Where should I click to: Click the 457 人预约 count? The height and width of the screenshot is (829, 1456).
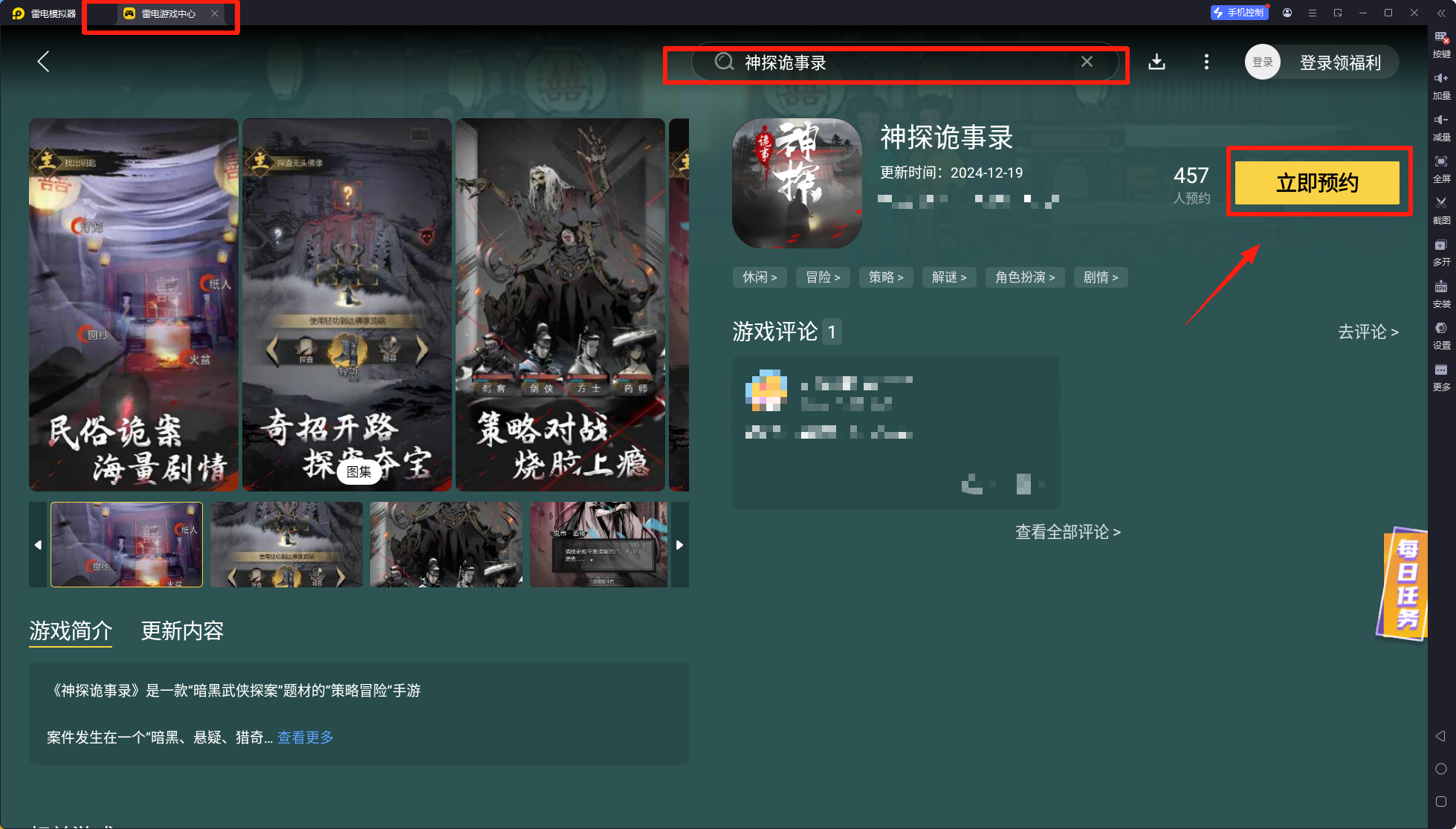point(1191,184)
